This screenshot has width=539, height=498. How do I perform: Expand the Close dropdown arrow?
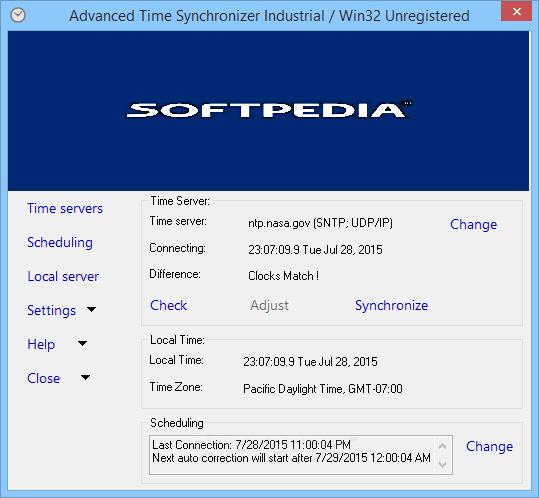85,377
